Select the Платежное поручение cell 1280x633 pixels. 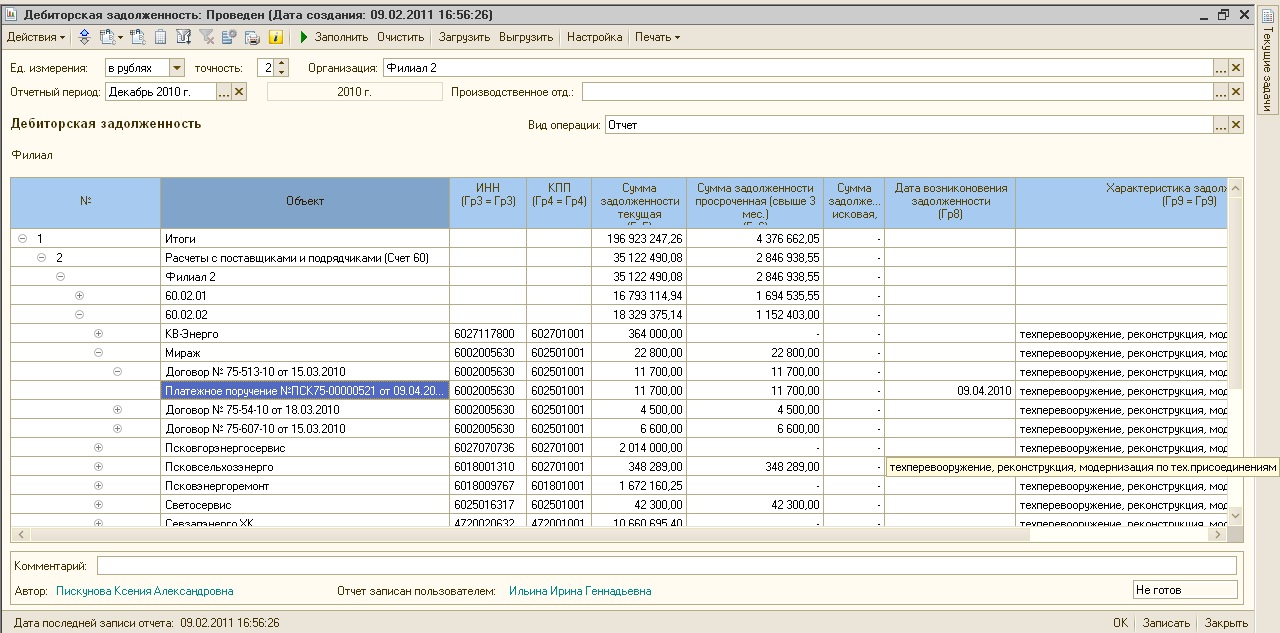(305, 391)
